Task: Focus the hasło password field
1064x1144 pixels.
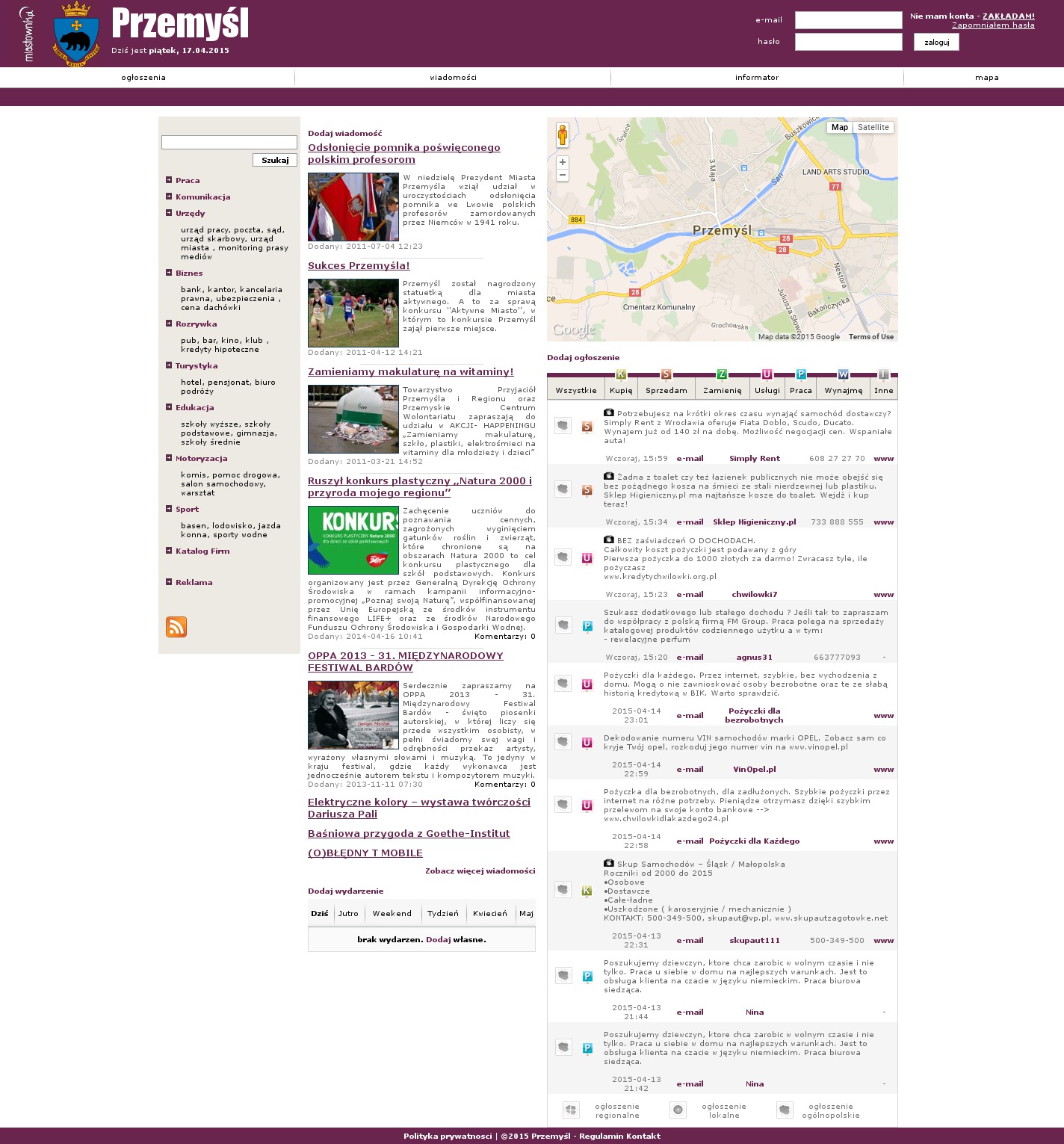Action: [x=849, y=42]
